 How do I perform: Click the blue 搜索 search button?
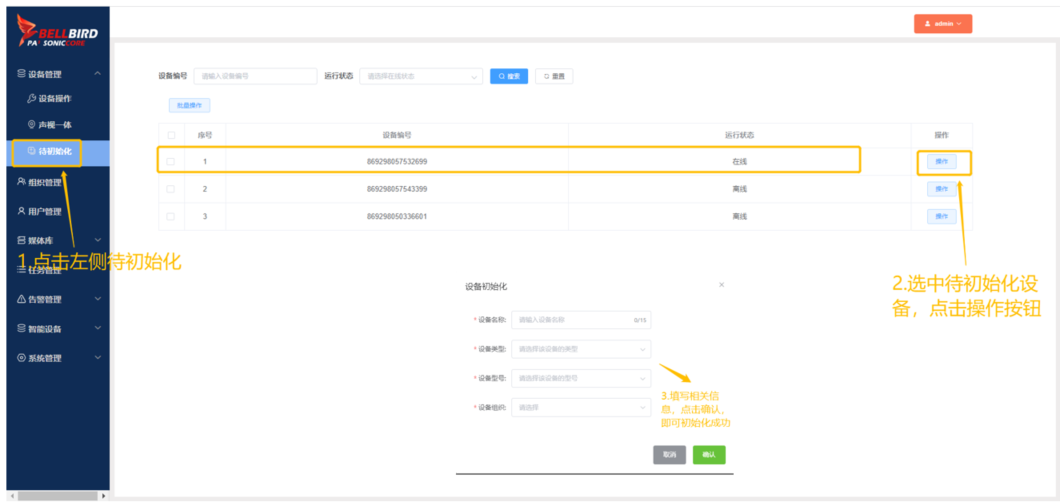coord(508,76)
